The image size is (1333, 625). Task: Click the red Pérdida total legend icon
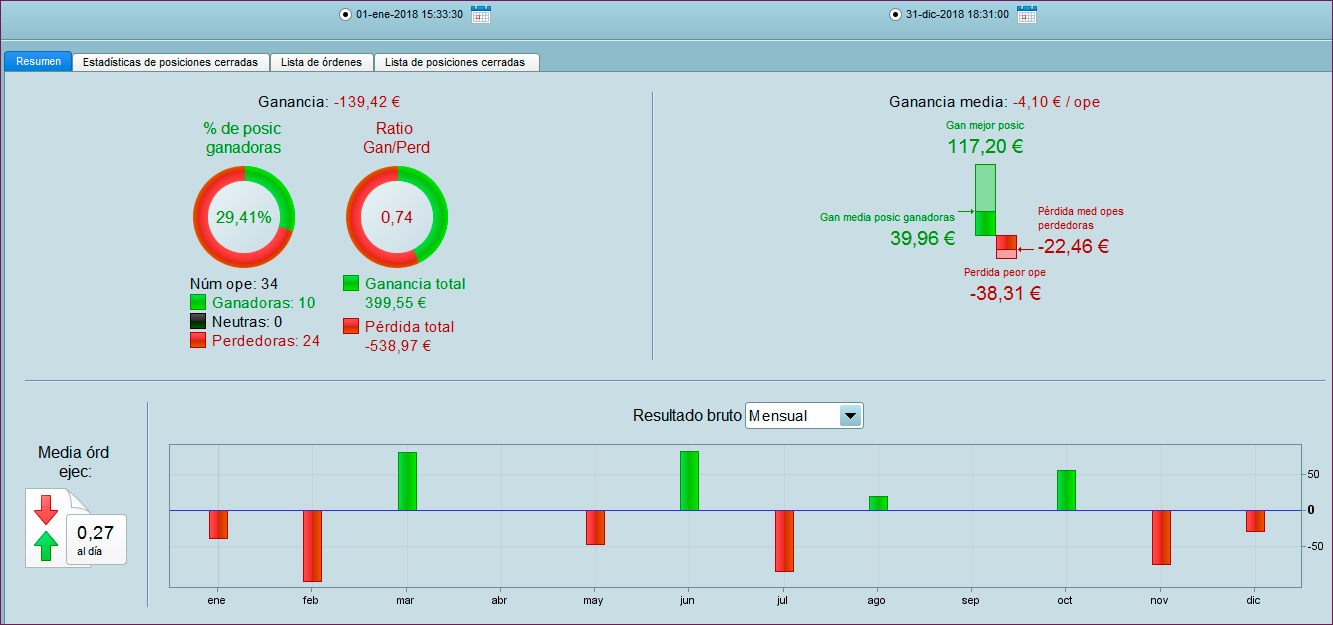pyautogui.click(x=349, y=327)
